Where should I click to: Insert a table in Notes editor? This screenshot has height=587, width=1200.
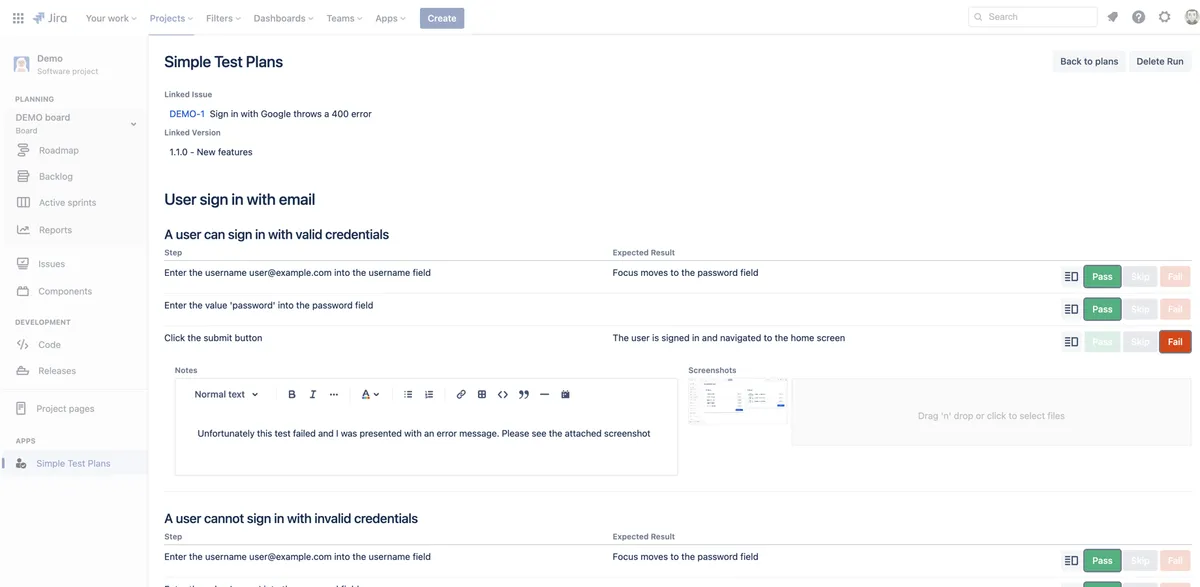482,394
